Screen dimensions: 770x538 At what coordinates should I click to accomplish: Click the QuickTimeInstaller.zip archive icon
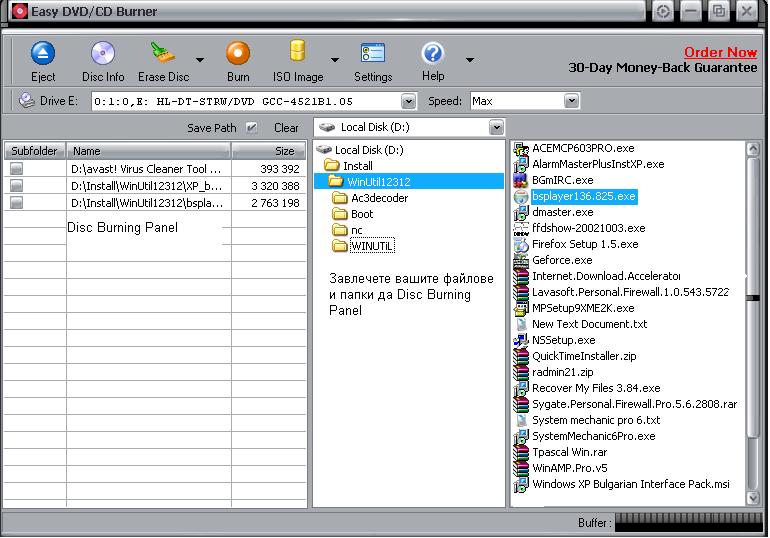click(x=521, y=356)
